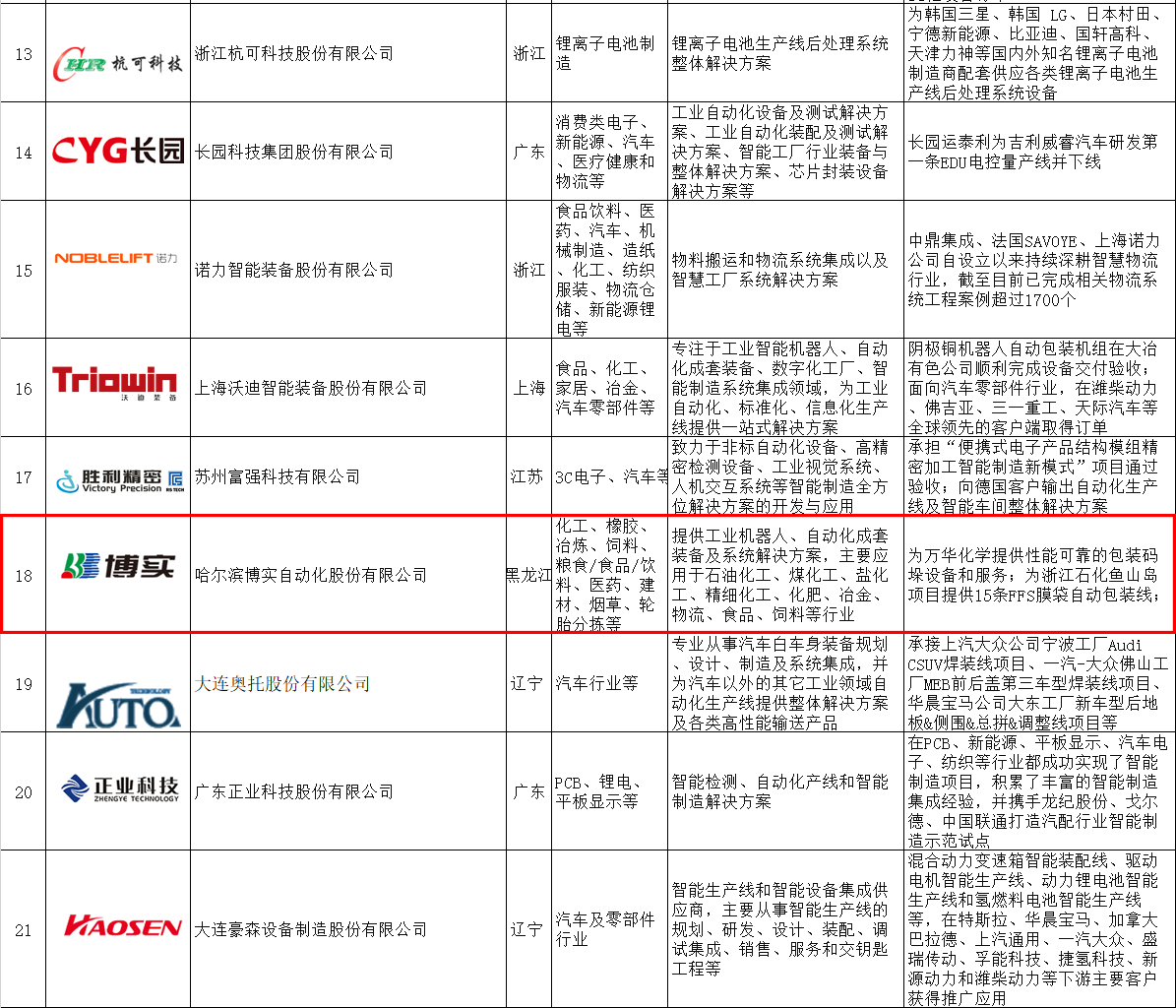
Task: Click the 浙江 province cell for 诺力智能装备
Action: click(x=529, y=270)
